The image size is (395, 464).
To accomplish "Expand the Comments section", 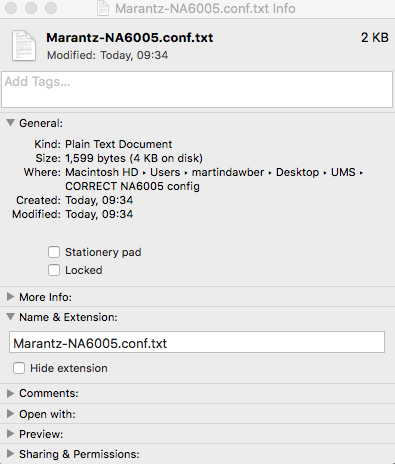I will [x=10, y=393].
